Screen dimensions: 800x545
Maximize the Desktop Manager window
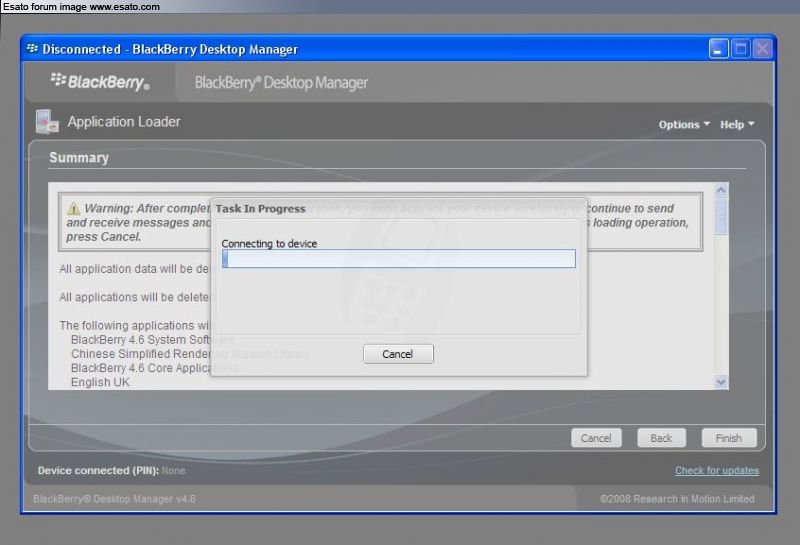[741, 49]
